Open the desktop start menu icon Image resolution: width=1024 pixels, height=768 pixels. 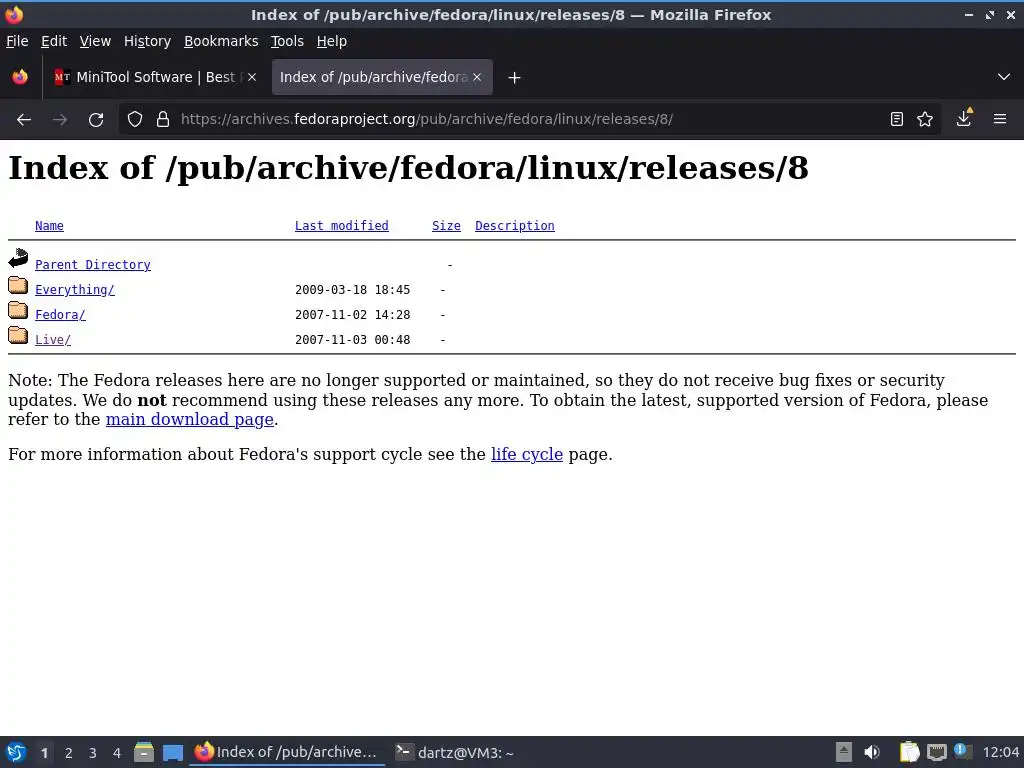point(16,752)
